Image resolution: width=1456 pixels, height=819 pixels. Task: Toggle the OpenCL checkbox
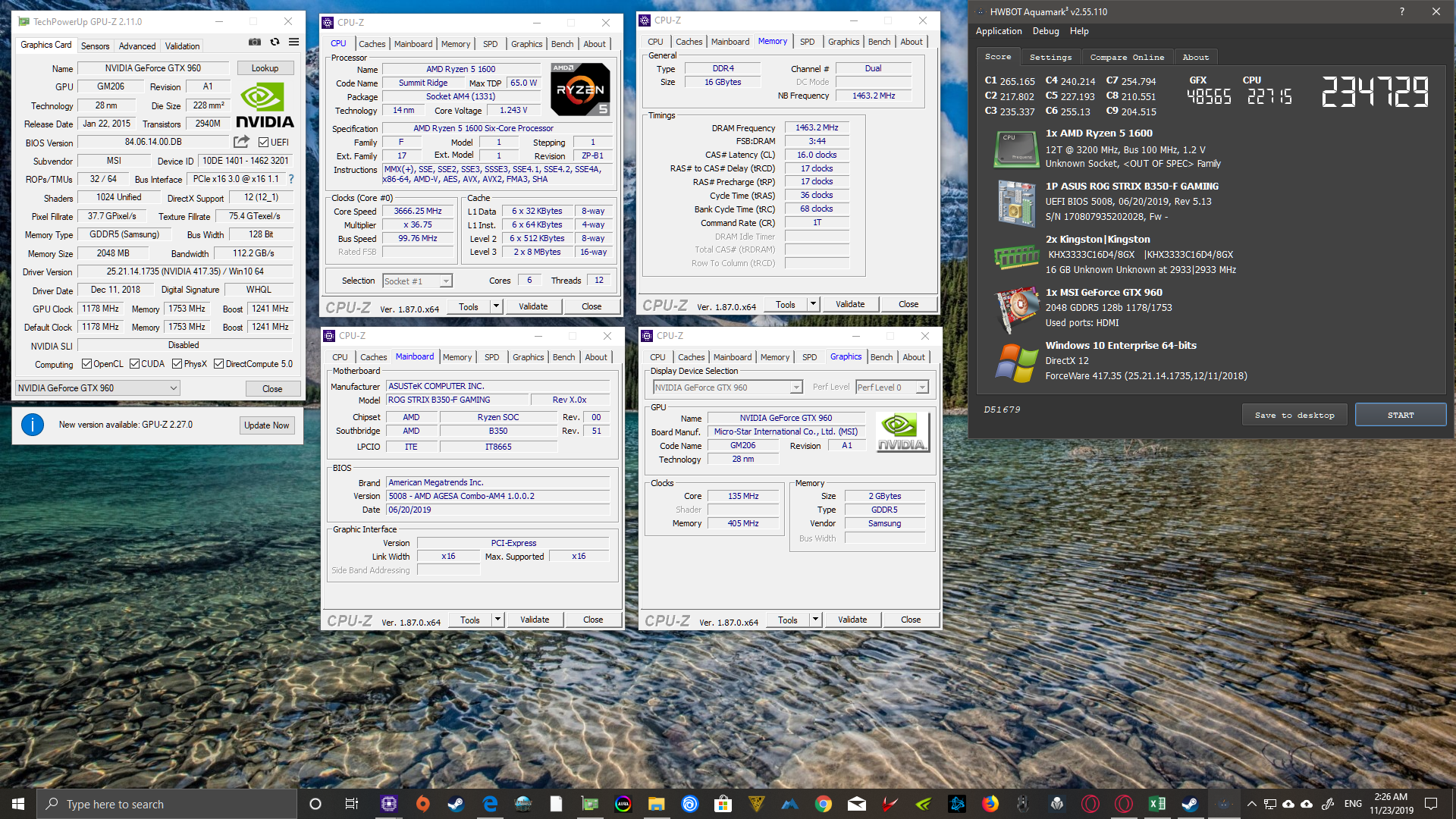(x=86, y=364)
